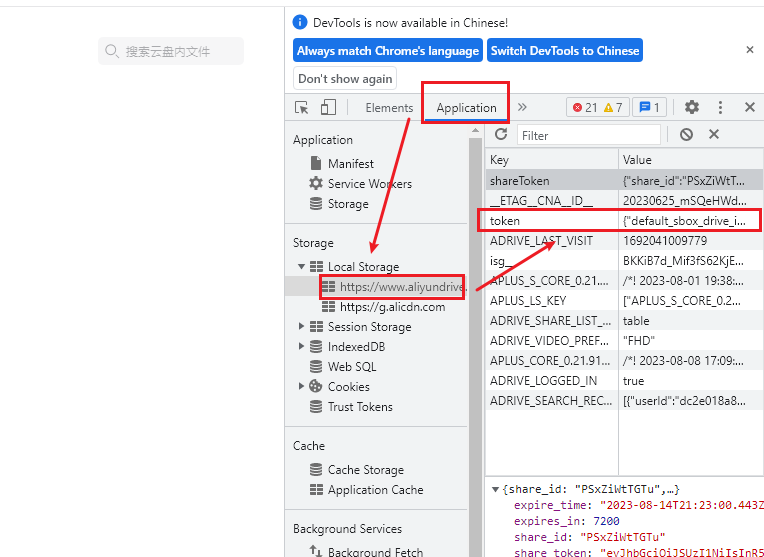Image resolution: width=764 pixels, height=557 pixels.
Task: Expand the IndexedDB tree node
Action: click(x=302, y=346)
